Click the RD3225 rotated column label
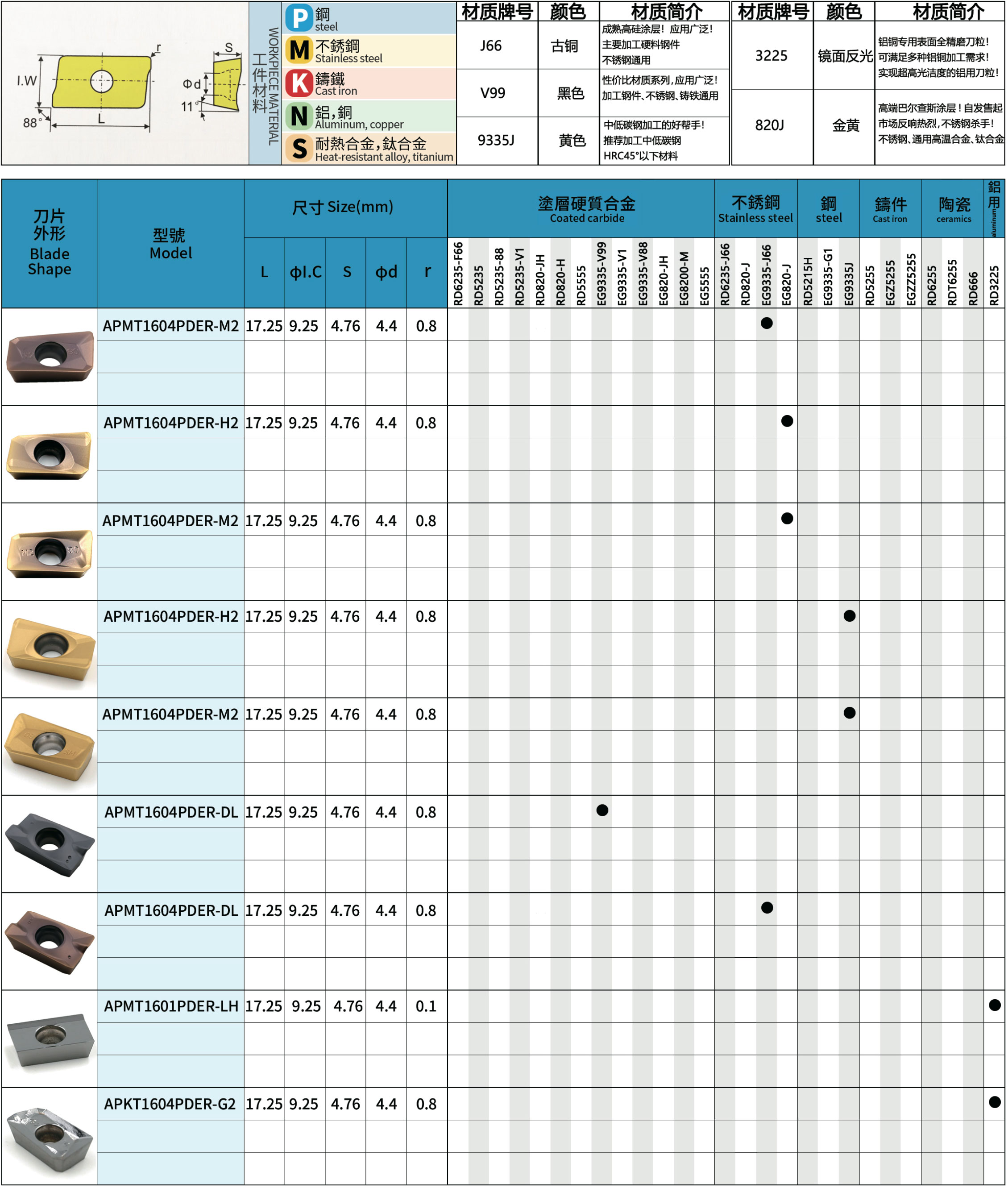The width and height of the screenshot is (1008, 1188). point(994,286)
